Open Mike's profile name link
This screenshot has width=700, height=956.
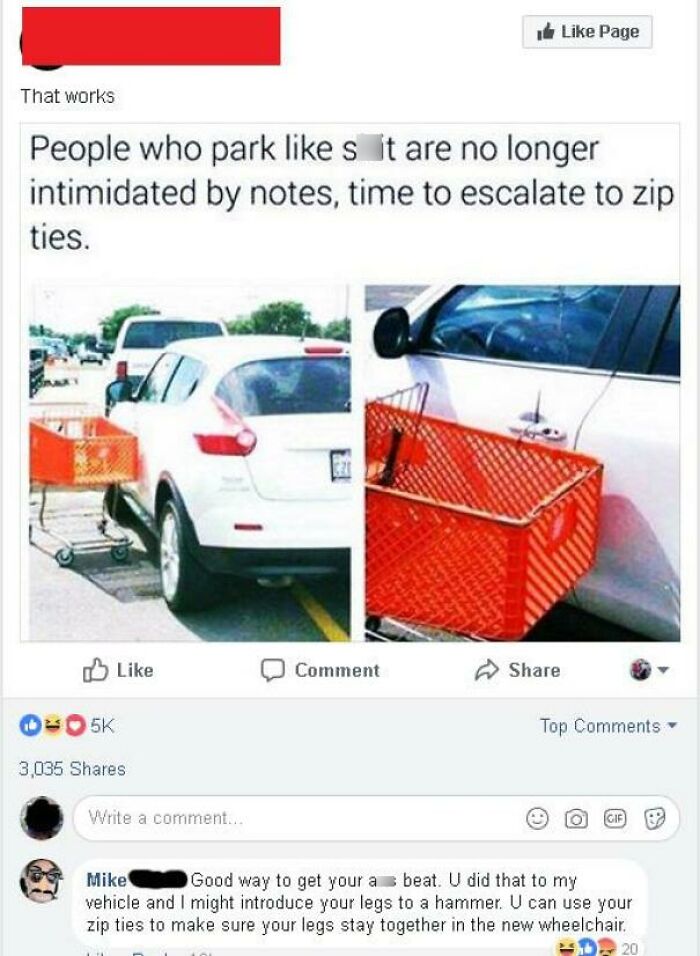[x=107, y=880]
